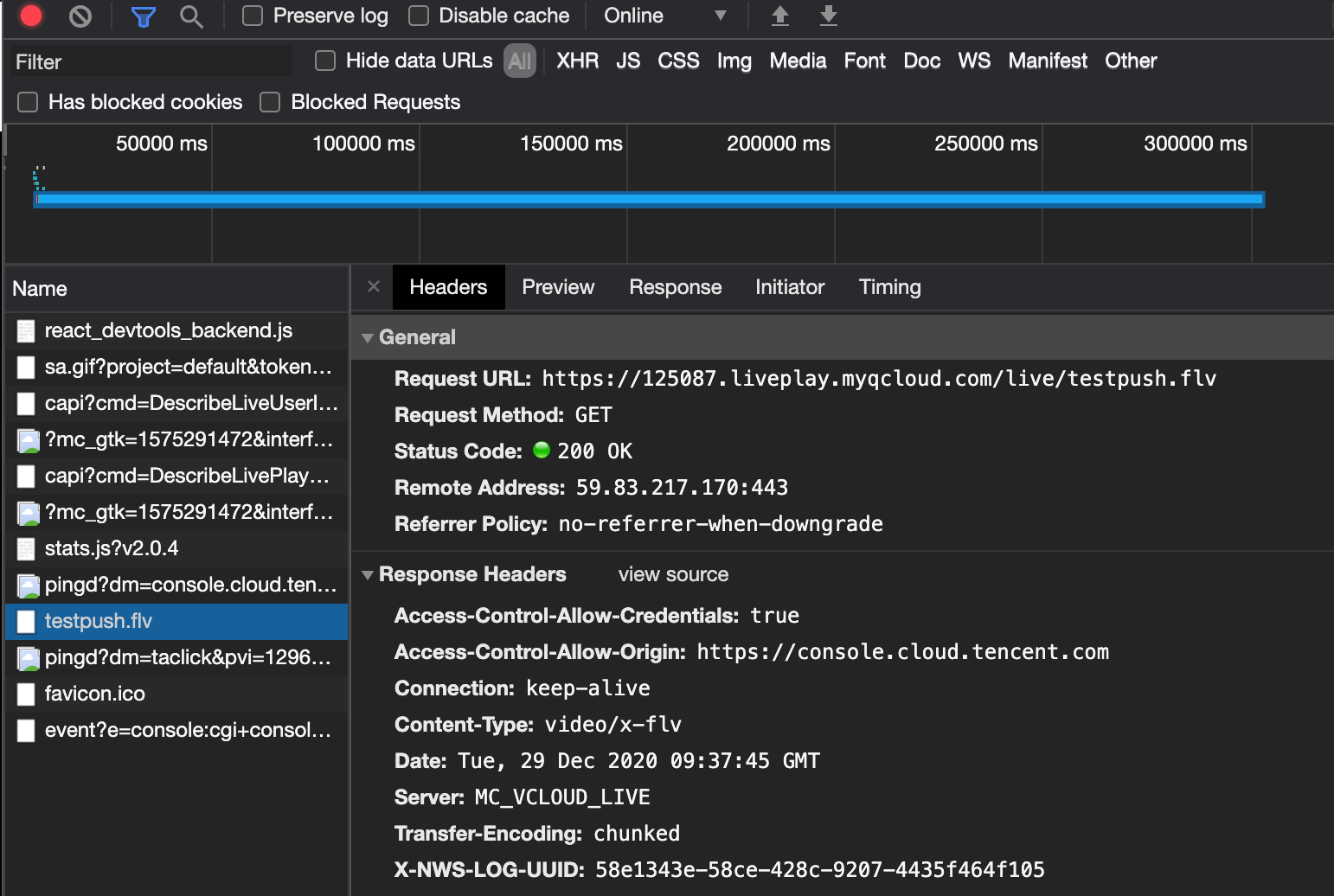Screen dimensions: 1334x896
Task: Clear the network log
Action: point(80,16)
